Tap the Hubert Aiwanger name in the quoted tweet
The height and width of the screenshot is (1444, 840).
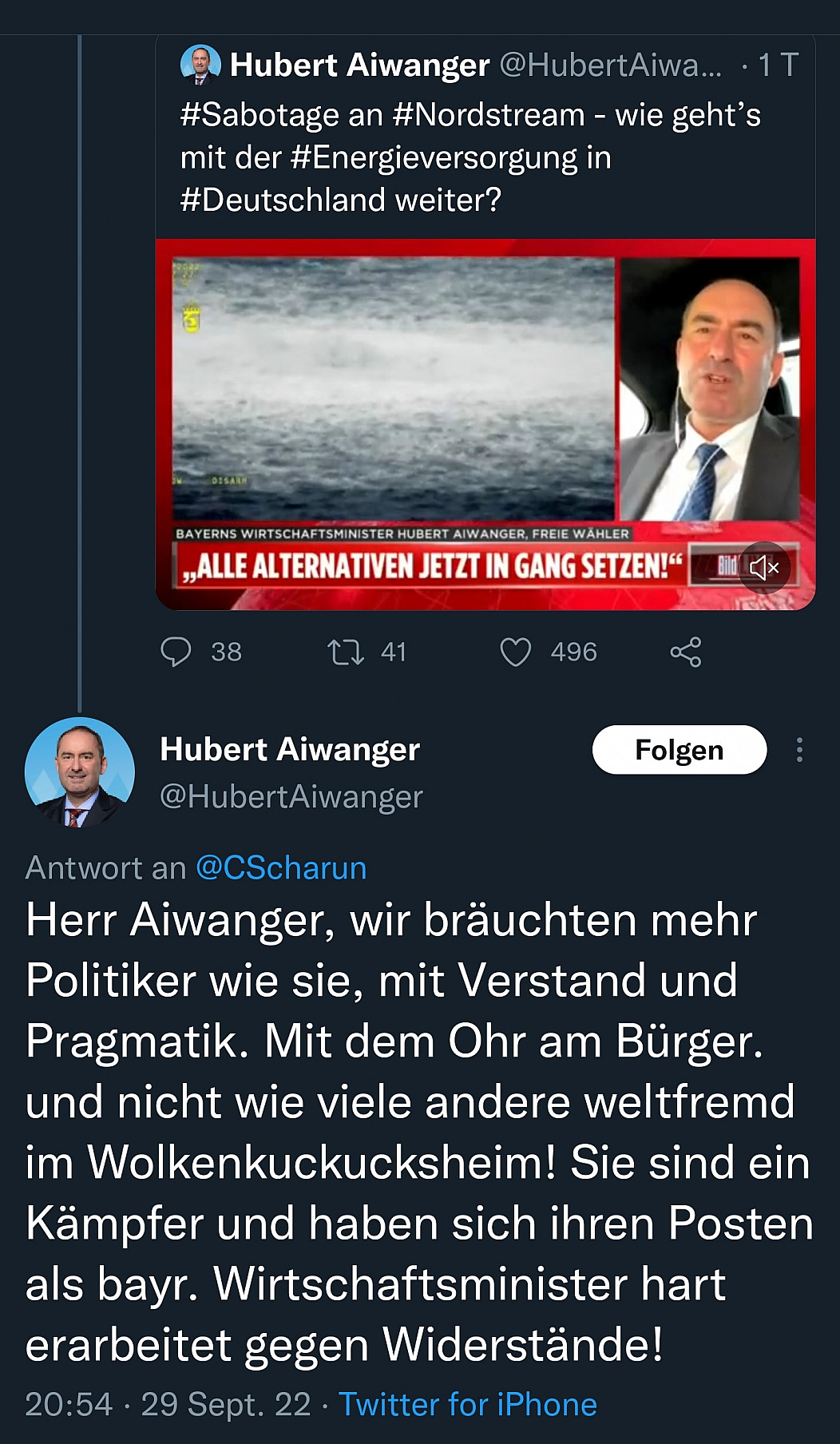[359, 65]
